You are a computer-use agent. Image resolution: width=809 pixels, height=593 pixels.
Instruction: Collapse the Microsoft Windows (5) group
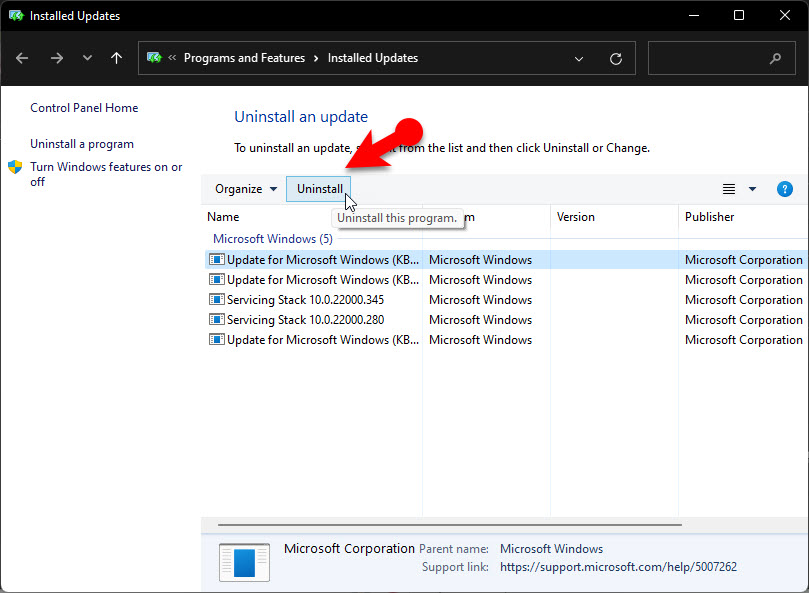[x=272, y=239]
